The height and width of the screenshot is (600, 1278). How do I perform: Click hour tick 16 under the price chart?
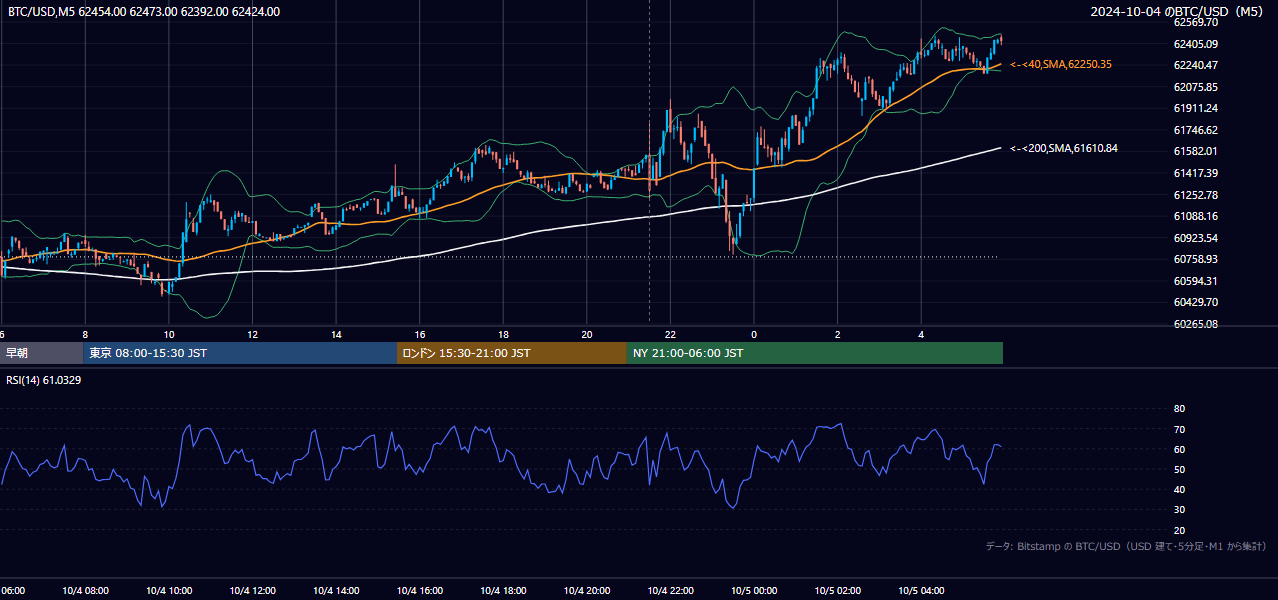coord(420,335)
